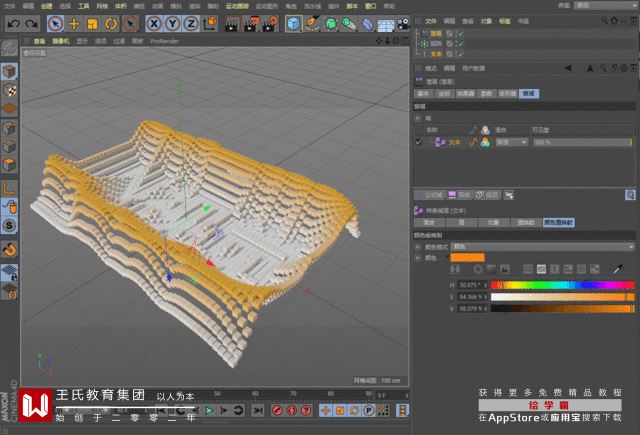The height and width of the screenshot is (435, 640).
Task: Click the Locked Workplane icon
Action: [x=9, y=272]
